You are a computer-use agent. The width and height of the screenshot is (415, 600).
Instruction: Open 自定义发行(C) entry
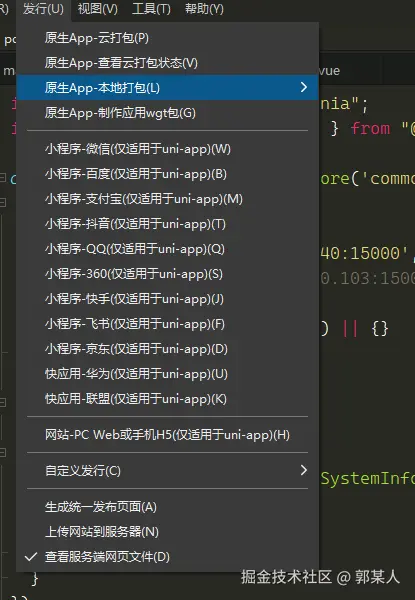[x=168, y=471]
